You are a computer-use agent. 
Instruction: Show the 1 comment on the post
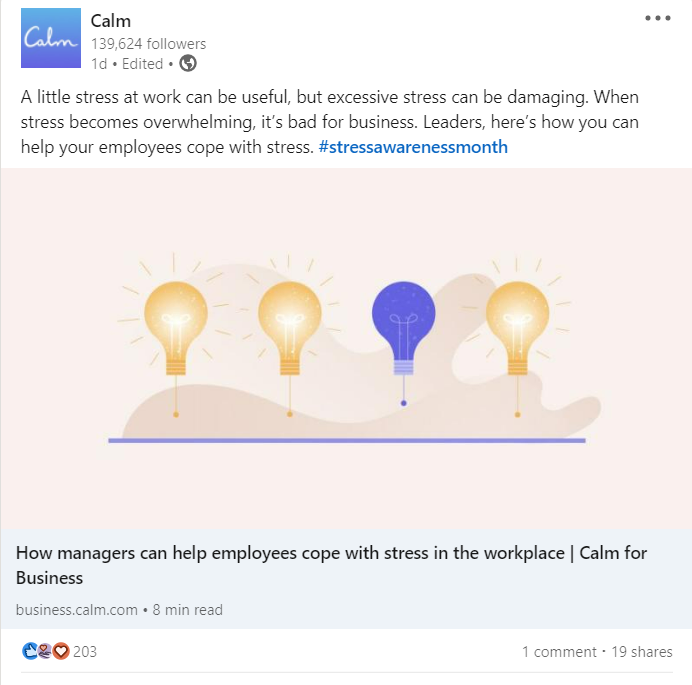coord(559,652)
